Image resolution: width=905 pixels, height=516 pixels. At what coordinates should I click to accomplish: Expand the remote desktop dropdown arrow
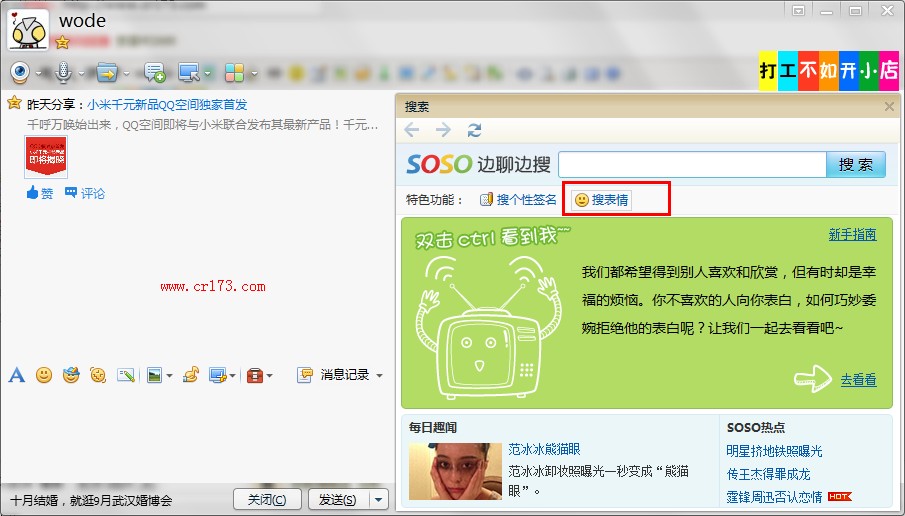208,73
